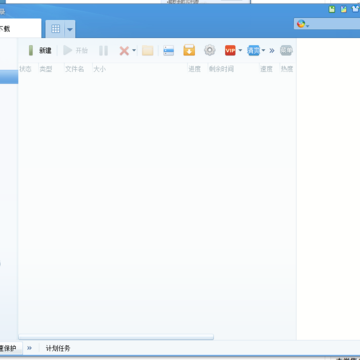The height and width of the screenshot is (360, 360).
Task: Open the 计划任务 scheduled tasks button
Action: [x=58, y=349]
